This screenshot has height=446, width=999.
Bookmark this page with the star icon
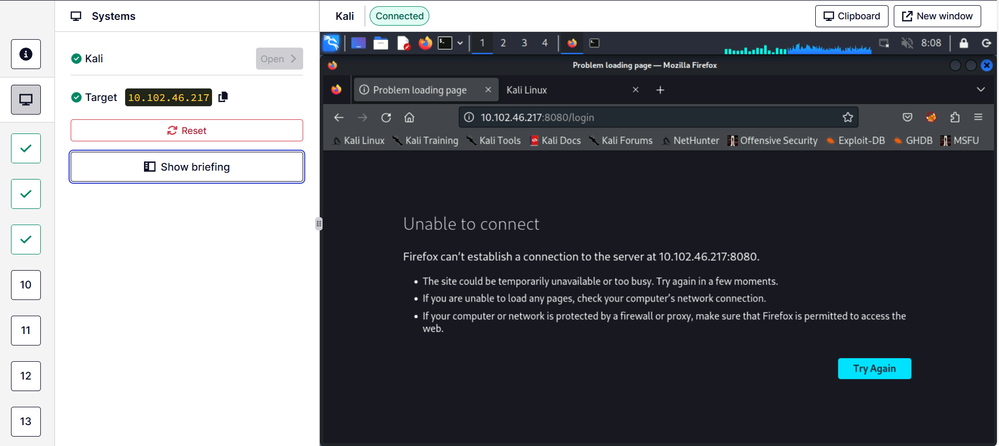[848, 117]
